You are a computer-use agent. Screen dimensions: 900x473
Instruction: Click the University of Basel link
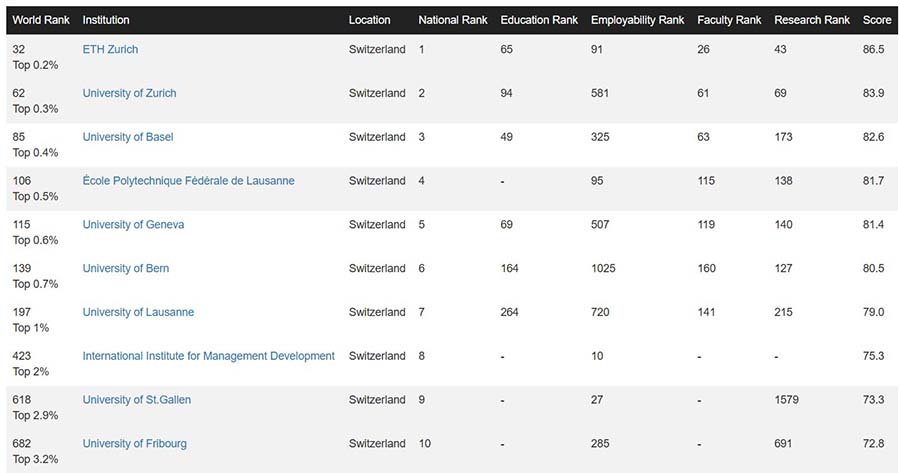(127, 137)
